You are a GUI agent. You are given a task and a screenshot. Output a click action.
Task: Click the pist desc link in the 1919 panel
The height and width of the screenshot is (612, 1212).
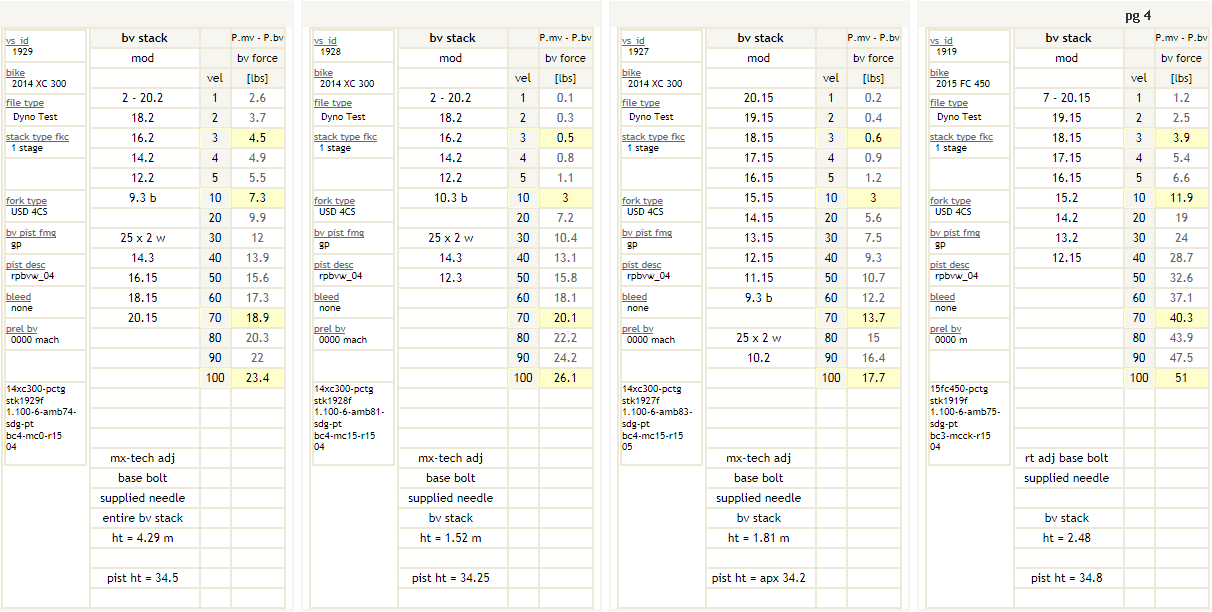pyautogui.click(x=950, y=265)
